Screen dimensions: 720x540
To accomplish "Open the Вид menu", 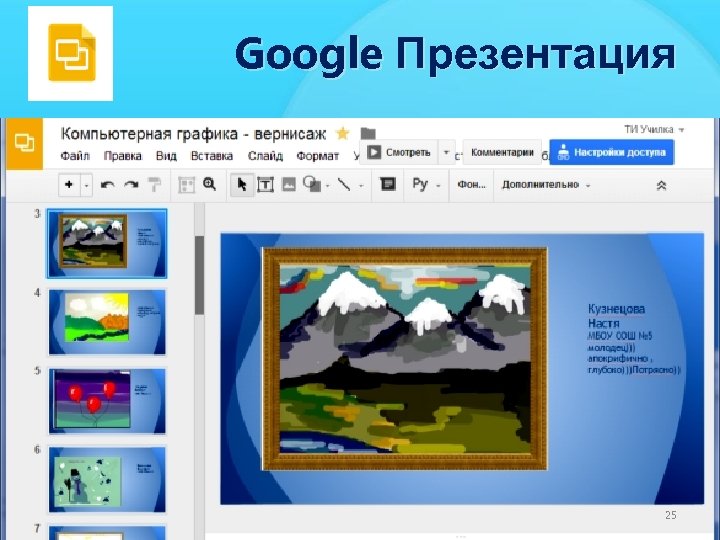I will 166,156.
